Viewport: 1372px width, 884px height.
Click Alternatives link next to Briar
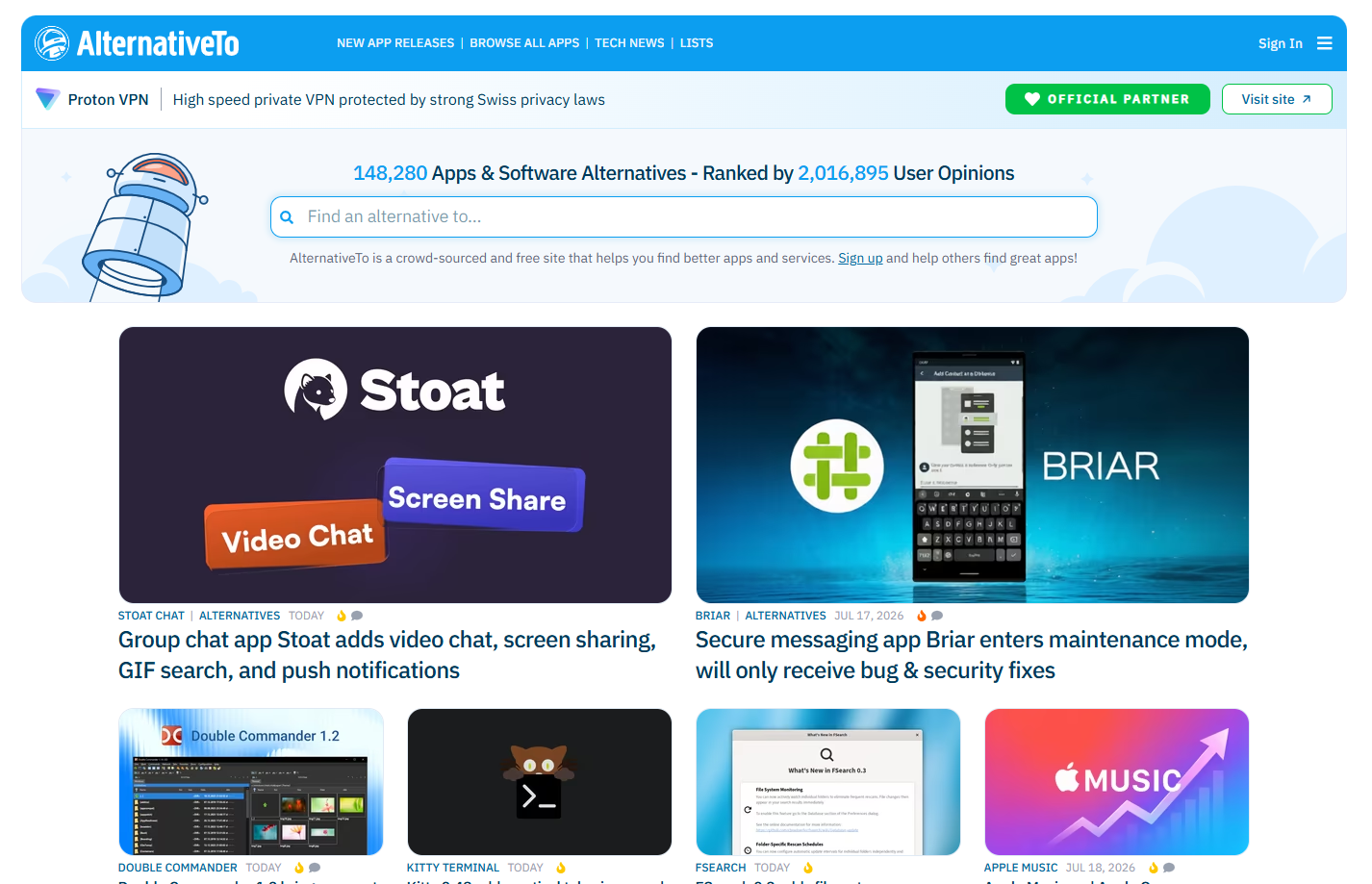785,616
